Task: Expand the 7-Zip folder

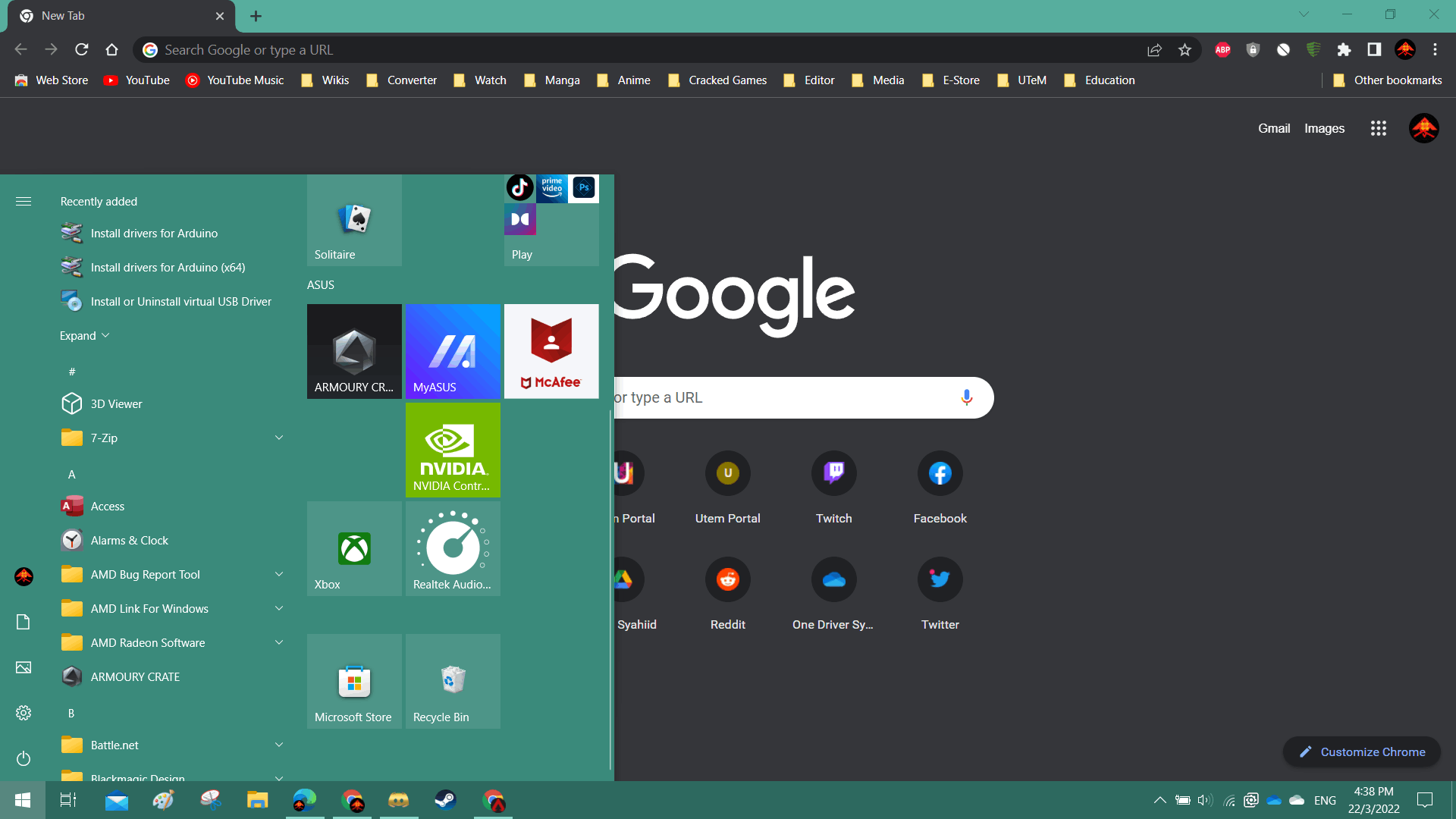Action: [278, 438]
